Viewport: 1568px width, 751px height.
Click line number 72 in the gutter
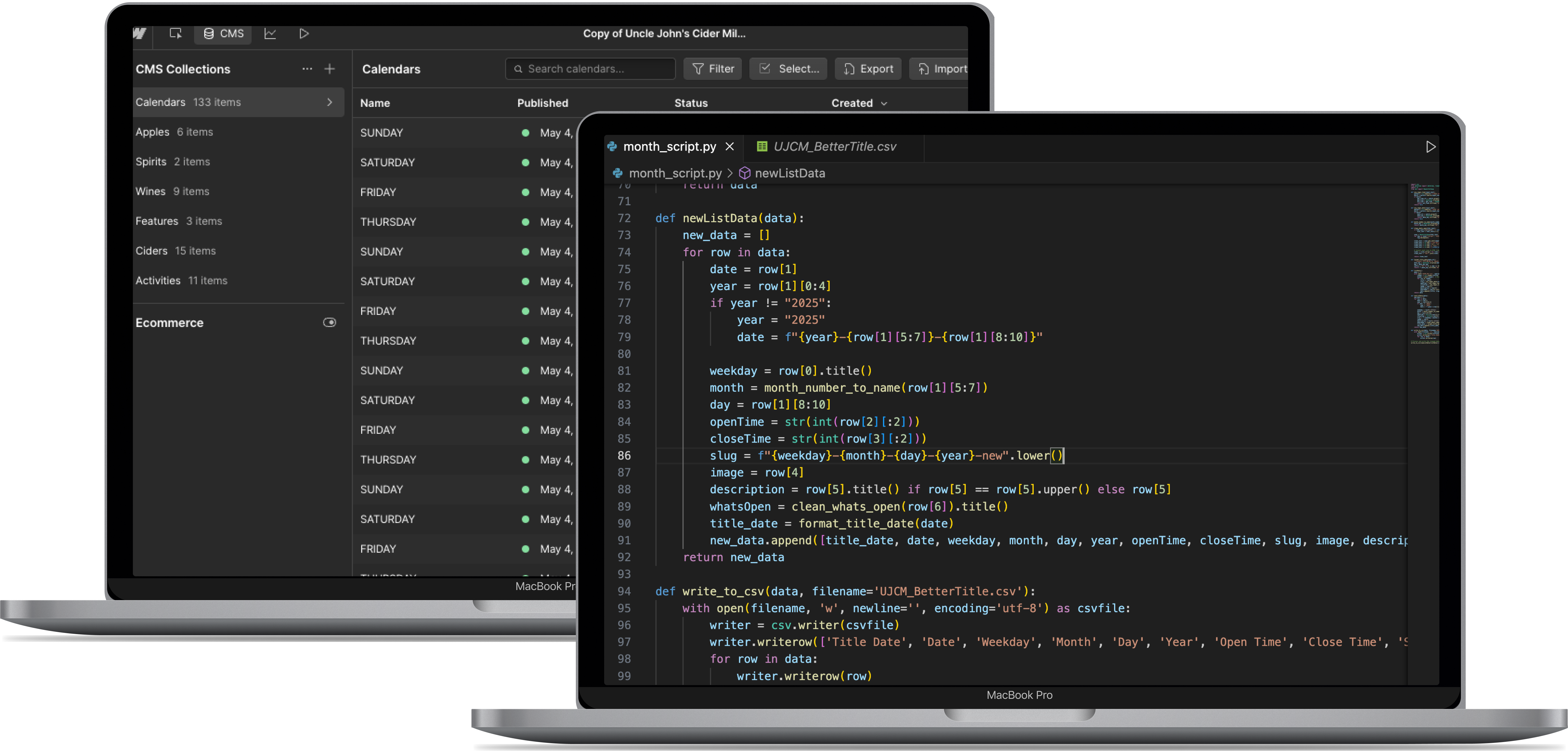point(624,218)
